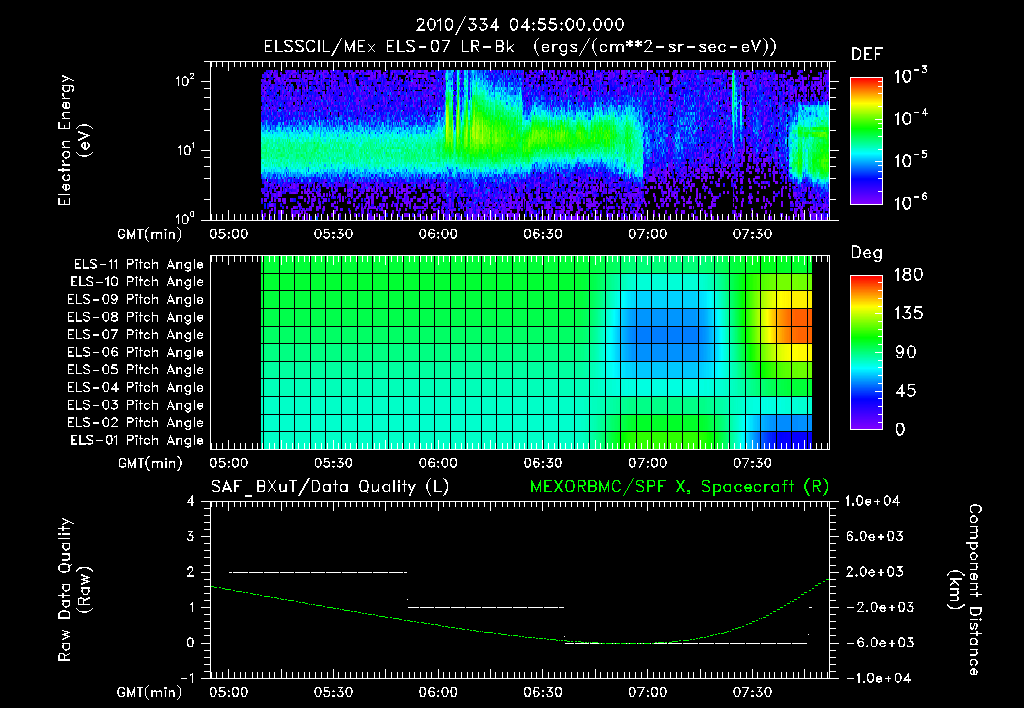
Task: Click the green MEXORBMC/SPF X, Spacecraft (R) legend
Action: 679,487
